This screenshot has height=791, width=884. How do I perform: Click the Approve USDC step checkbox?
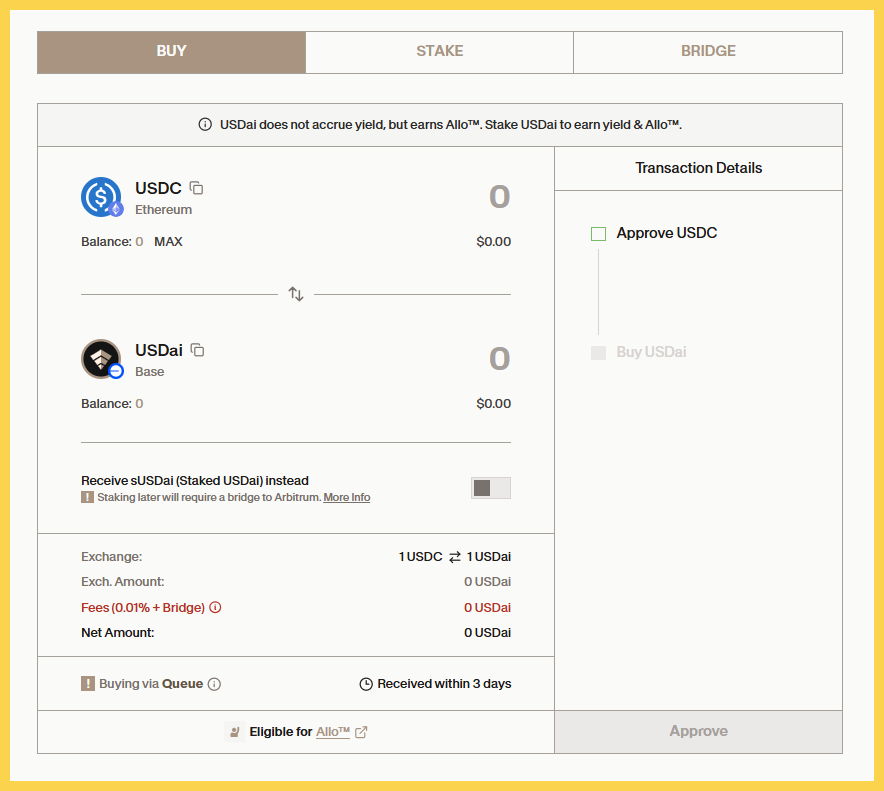click(x=598, y=233)
